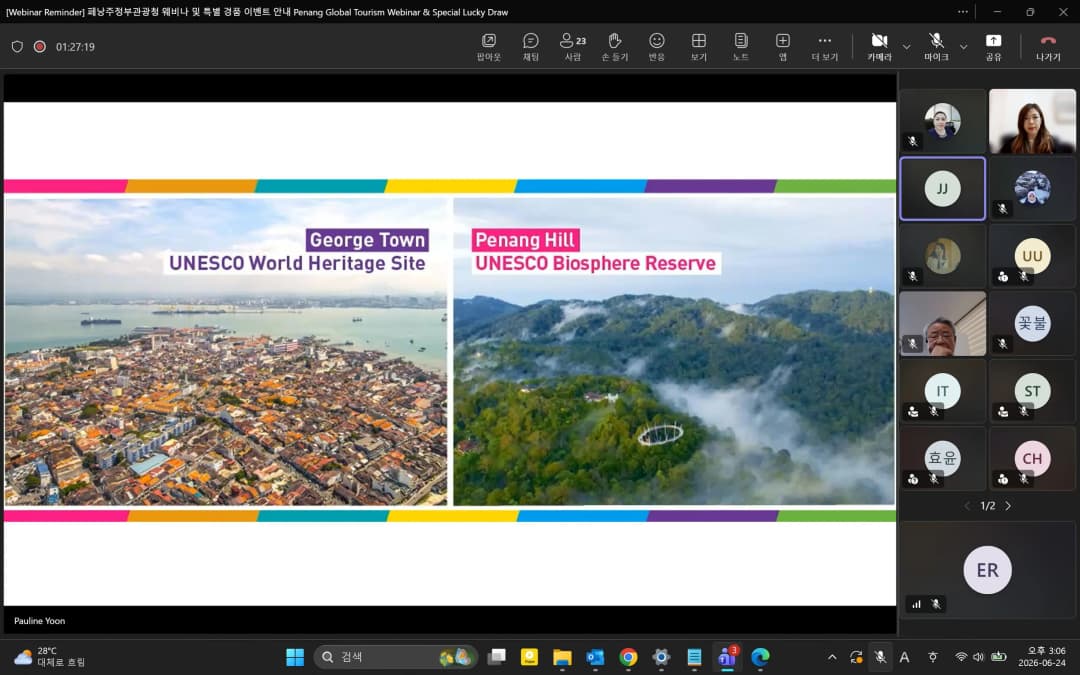
Task: Share content (공유)
Action: tap(993, 47)
